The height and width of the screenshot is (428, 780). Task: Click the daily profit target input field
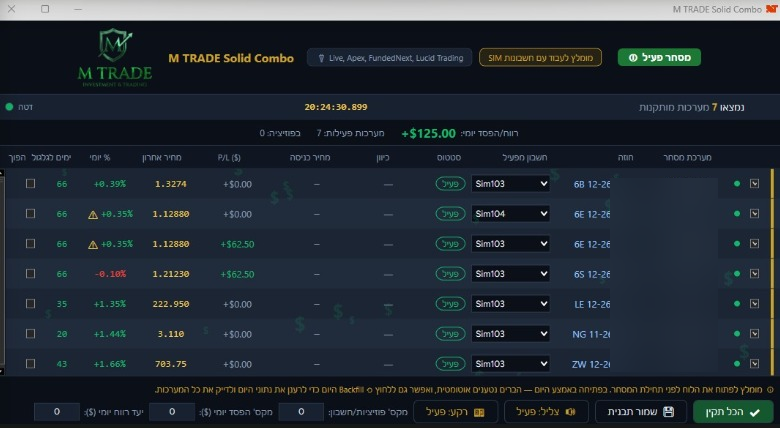click(57, 412)
